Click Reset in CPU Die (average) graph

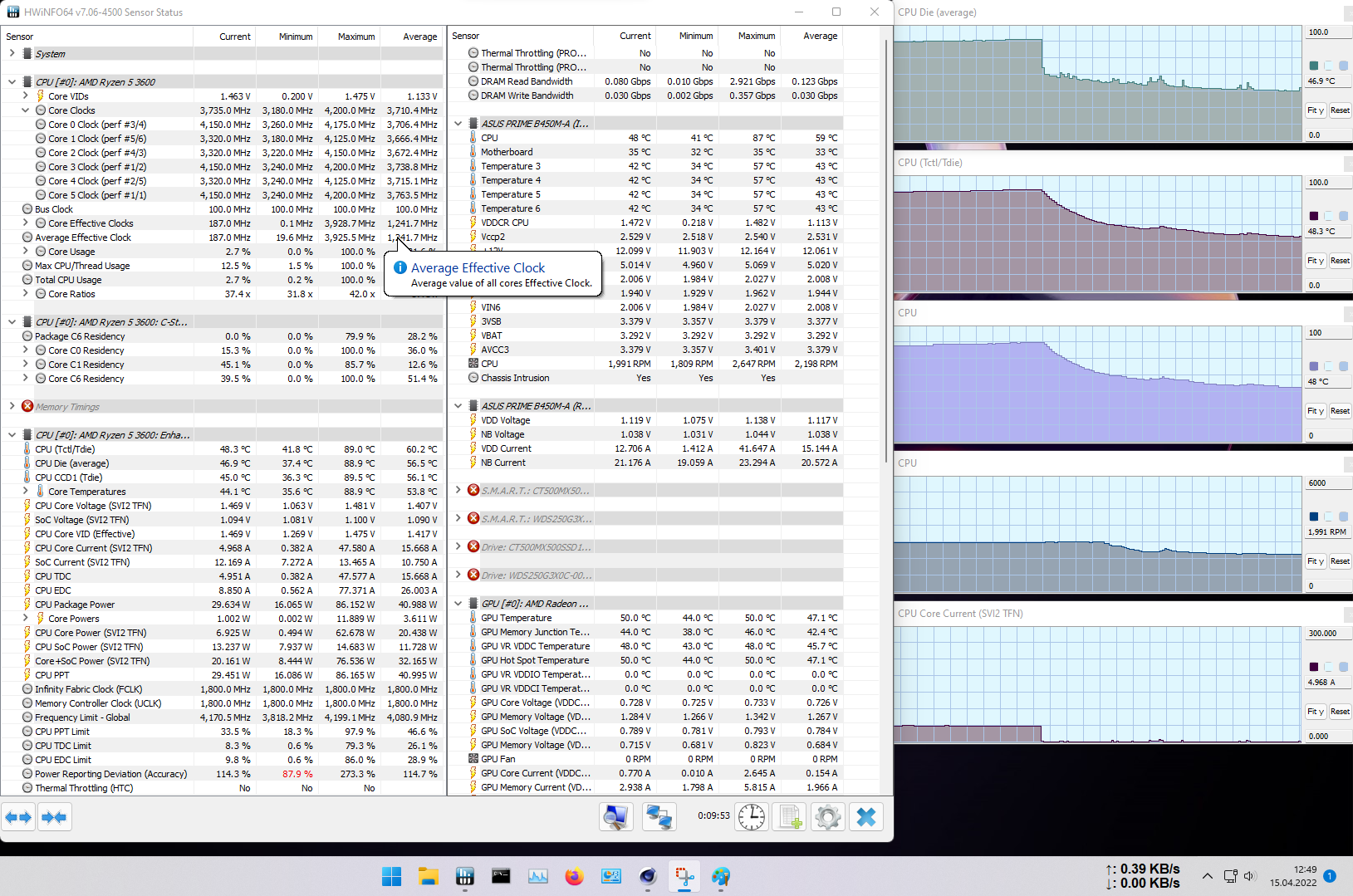click(x=1340, y=110)
